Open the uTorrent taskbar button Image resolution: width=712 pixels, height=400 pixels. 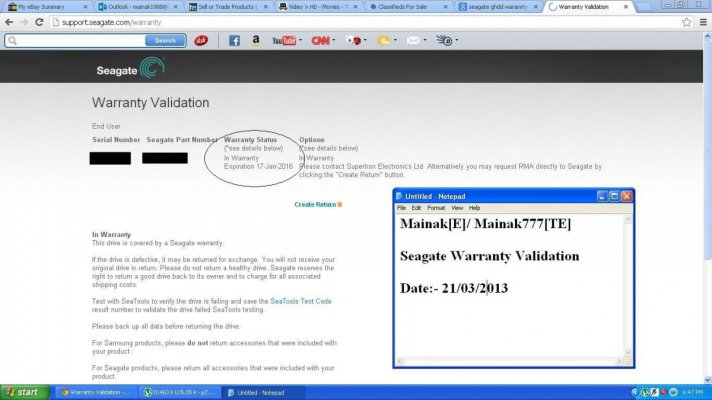(x=179, y=392)
